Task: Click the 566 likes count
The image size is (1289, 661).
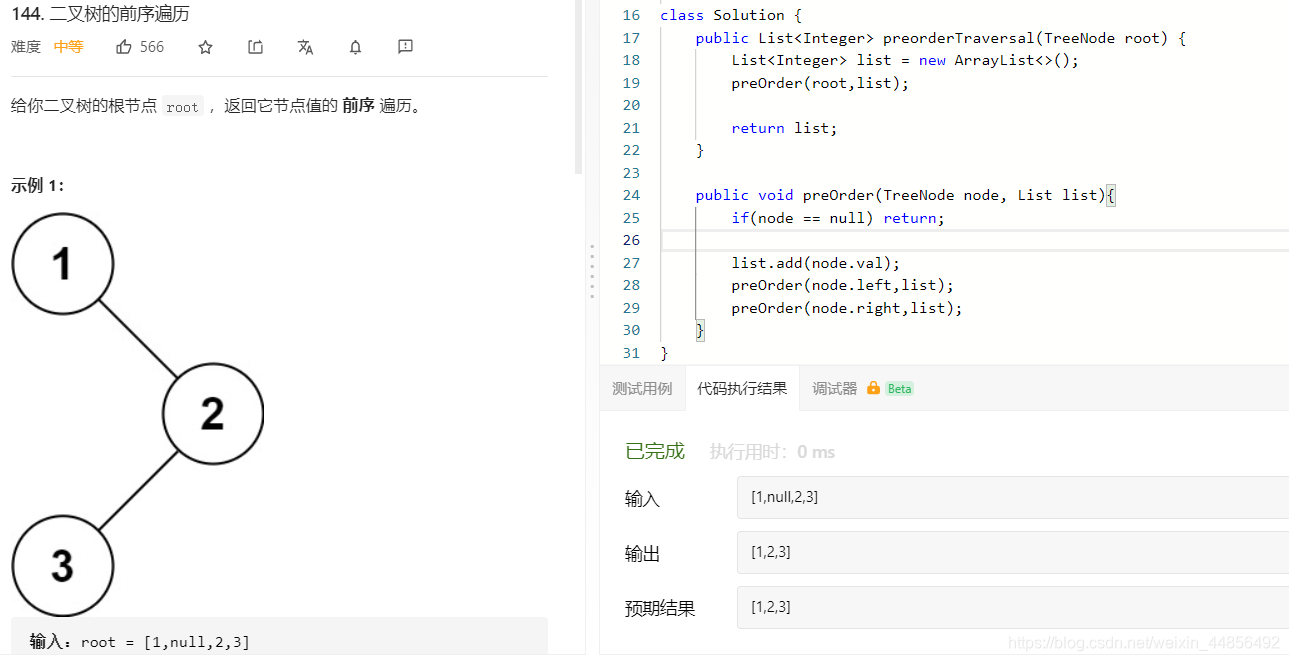Action: coord(152,47)
